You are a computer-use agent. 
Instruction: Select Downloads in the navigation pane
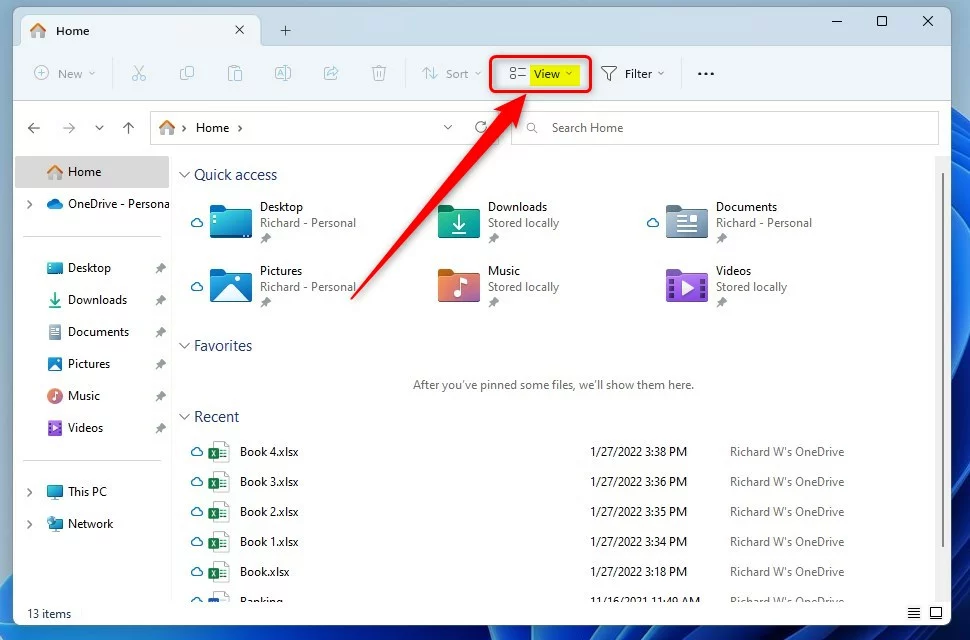point(97,300)
